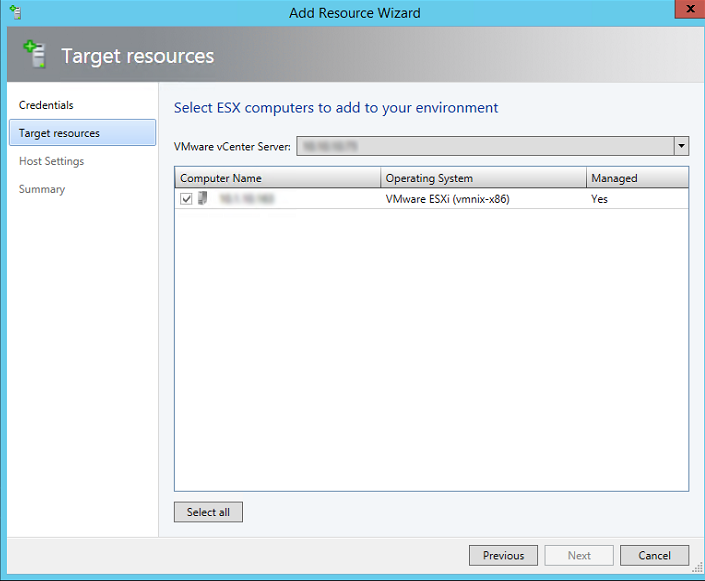Sort by the Computer Name column header

pyautogui.click(x=277, y=178)
